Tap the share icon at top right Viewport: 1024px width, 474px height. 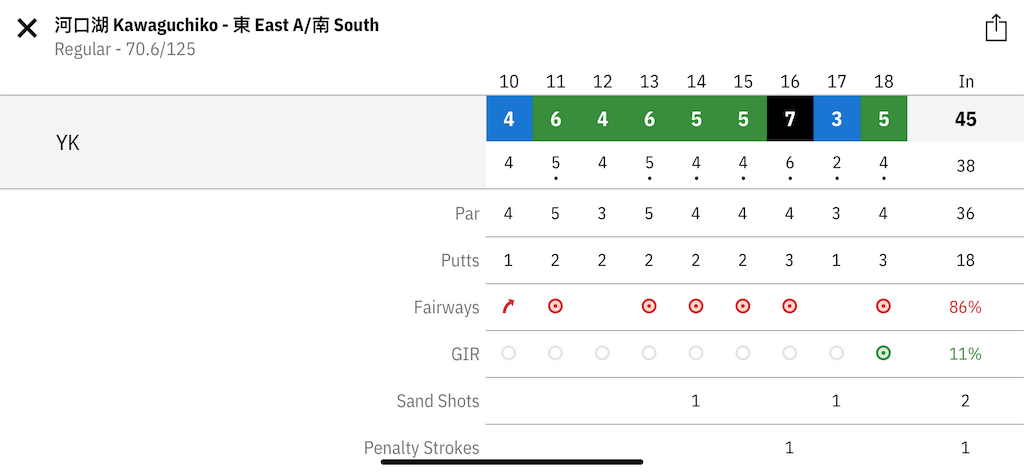(995, 28)
